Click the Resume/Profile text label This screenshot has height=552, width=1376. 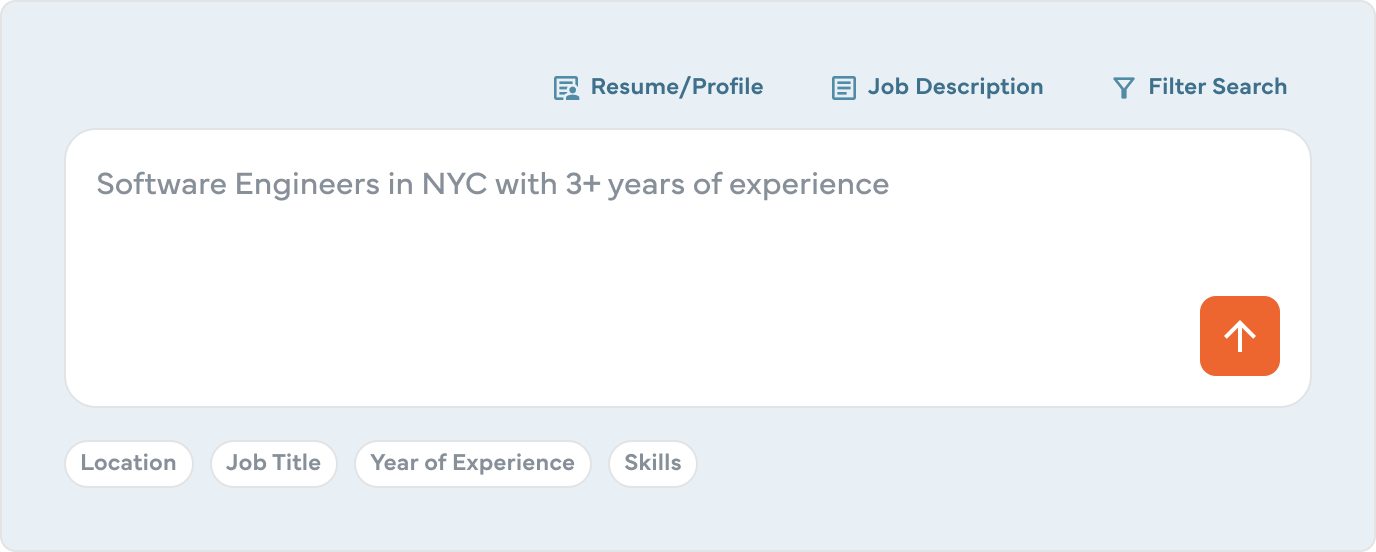[x=677, y=87]
